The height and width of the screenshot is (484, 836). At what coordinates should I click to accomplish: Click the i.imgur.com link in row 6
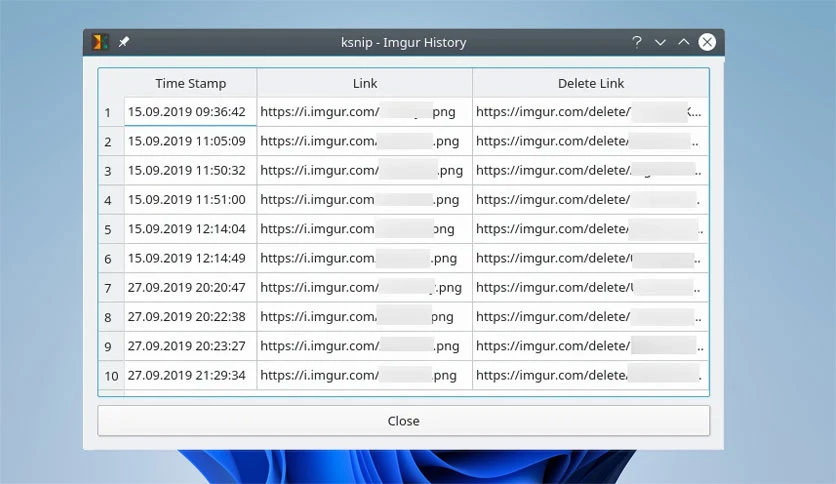365,259
